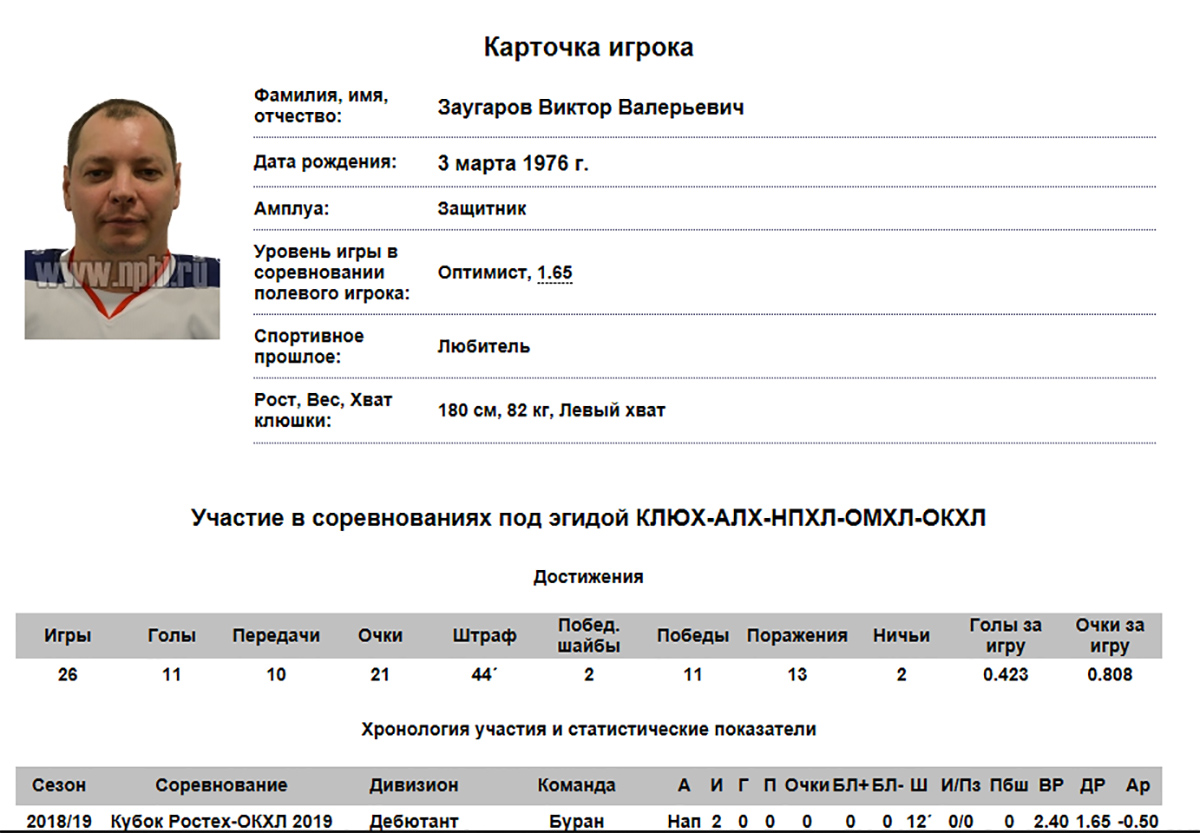The width and height of the screenshot is (1200, 833).
Task: Click the Карточка игрока page heading
Action: (588, 47)
